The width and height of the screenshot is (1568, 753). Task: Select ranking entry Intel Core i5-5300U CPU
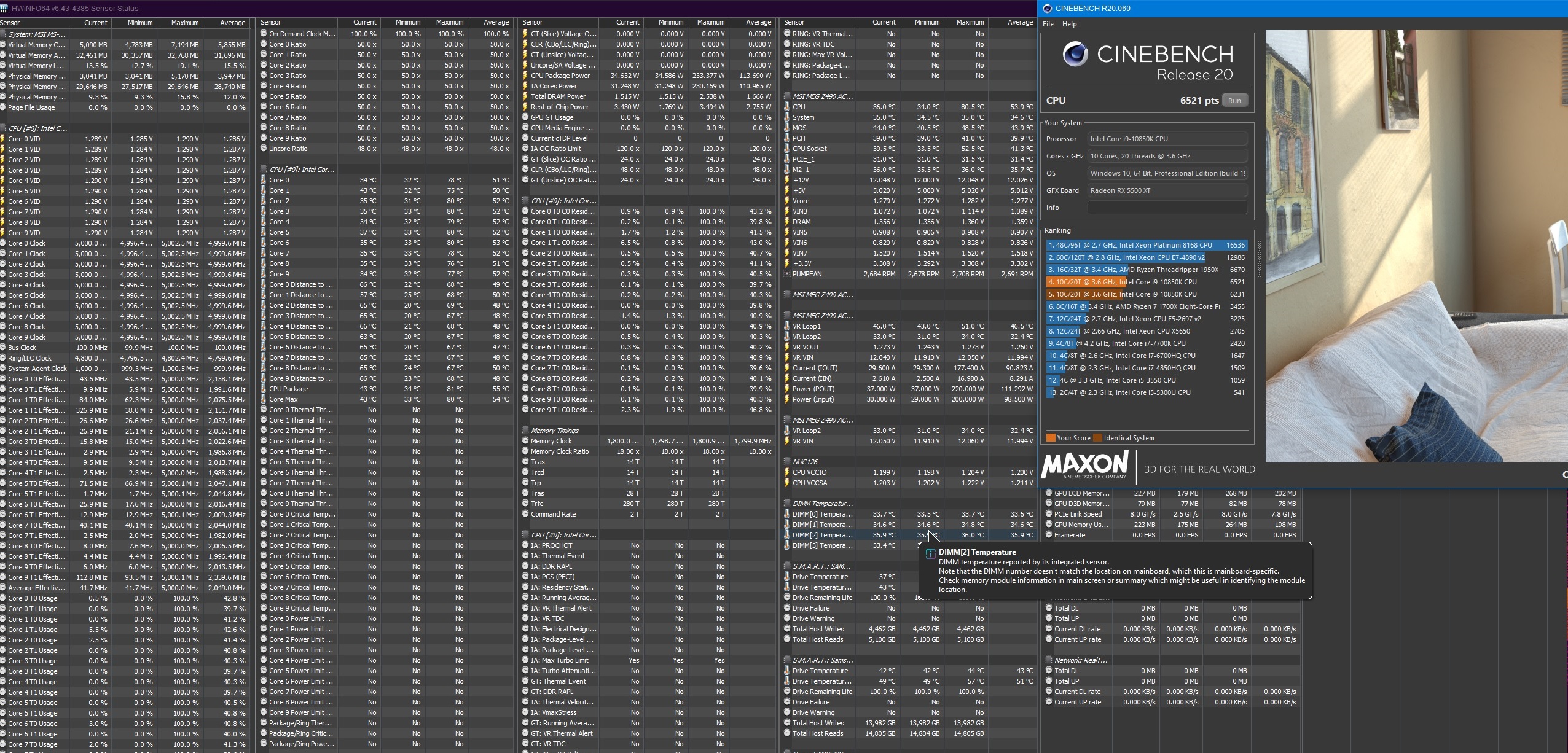click(x=1147, y=392)
